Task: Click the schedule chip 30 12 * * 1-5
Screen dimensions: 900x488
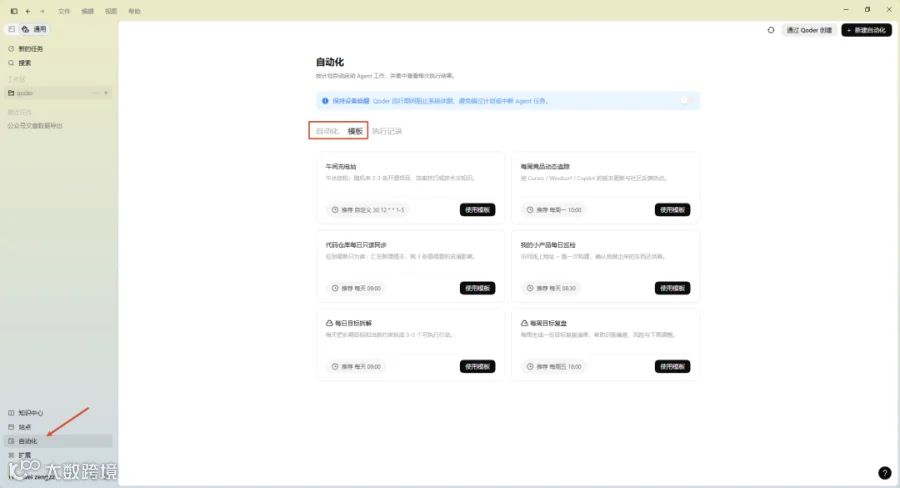Action: pyautogui.click(x=368, y=210)
